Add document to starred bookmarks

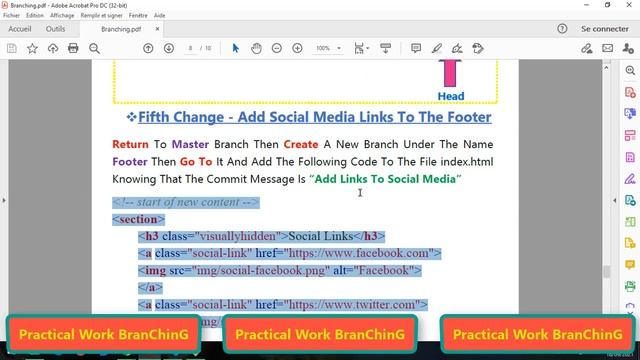[32, 48]
